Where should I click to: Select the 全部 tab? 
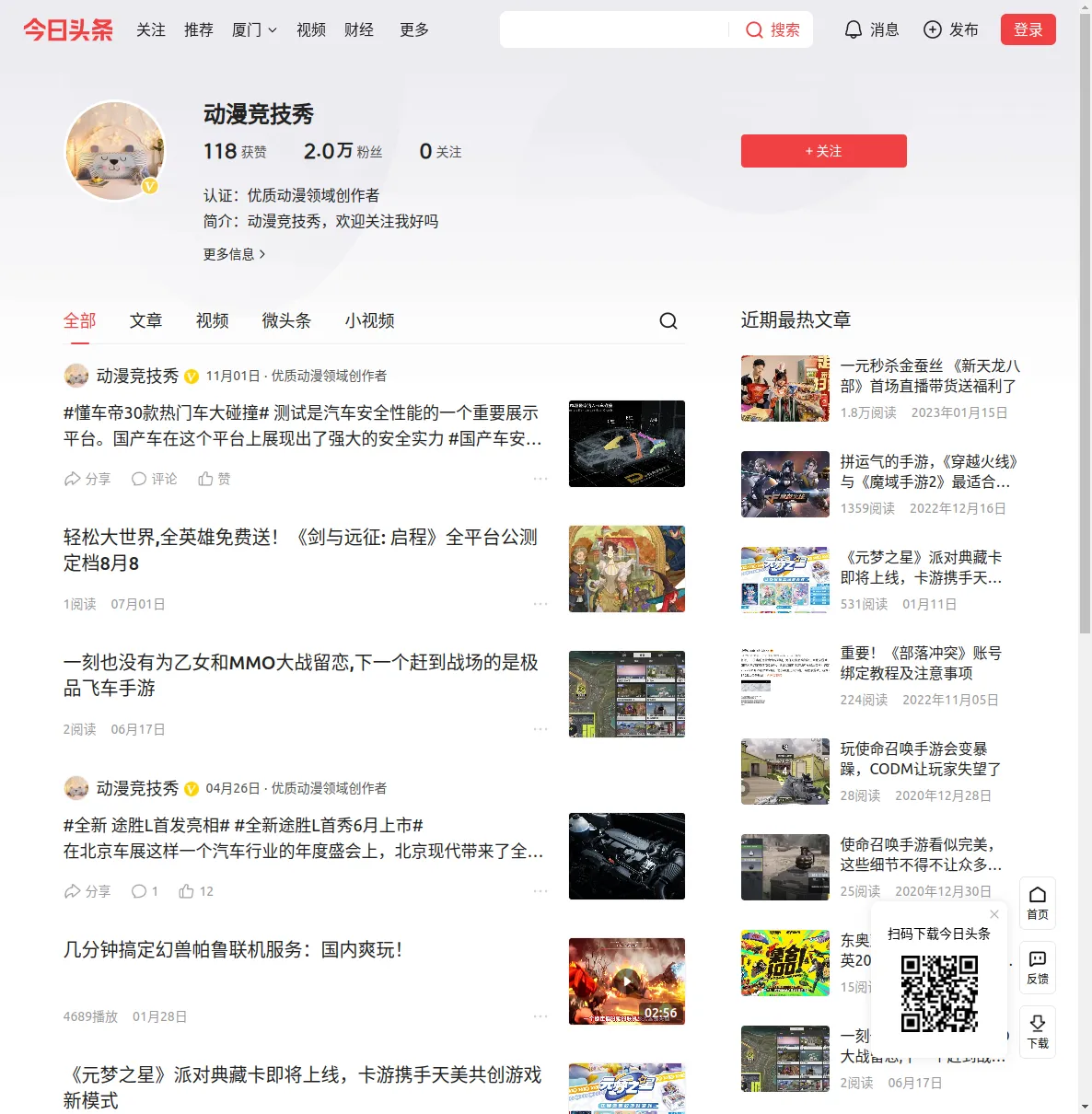click(x=80, y=320)
